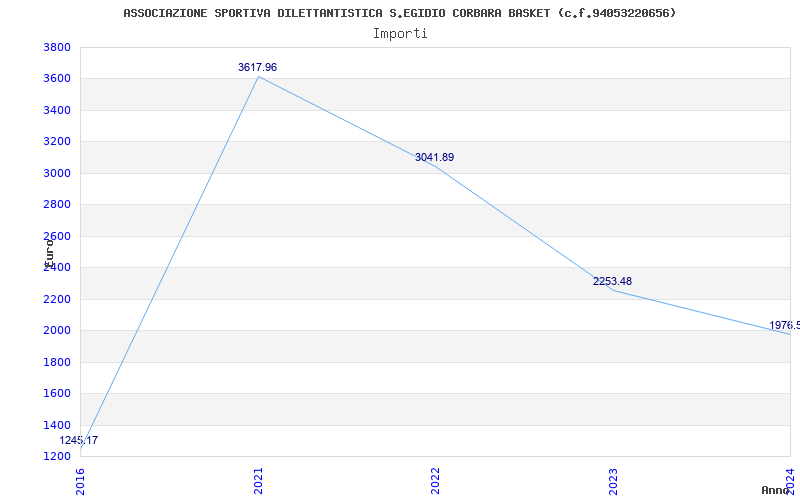Viewport: 800px width, 500px height.
Task: Click y-axis tick label 1600
Action: click(x=57, y=394)
